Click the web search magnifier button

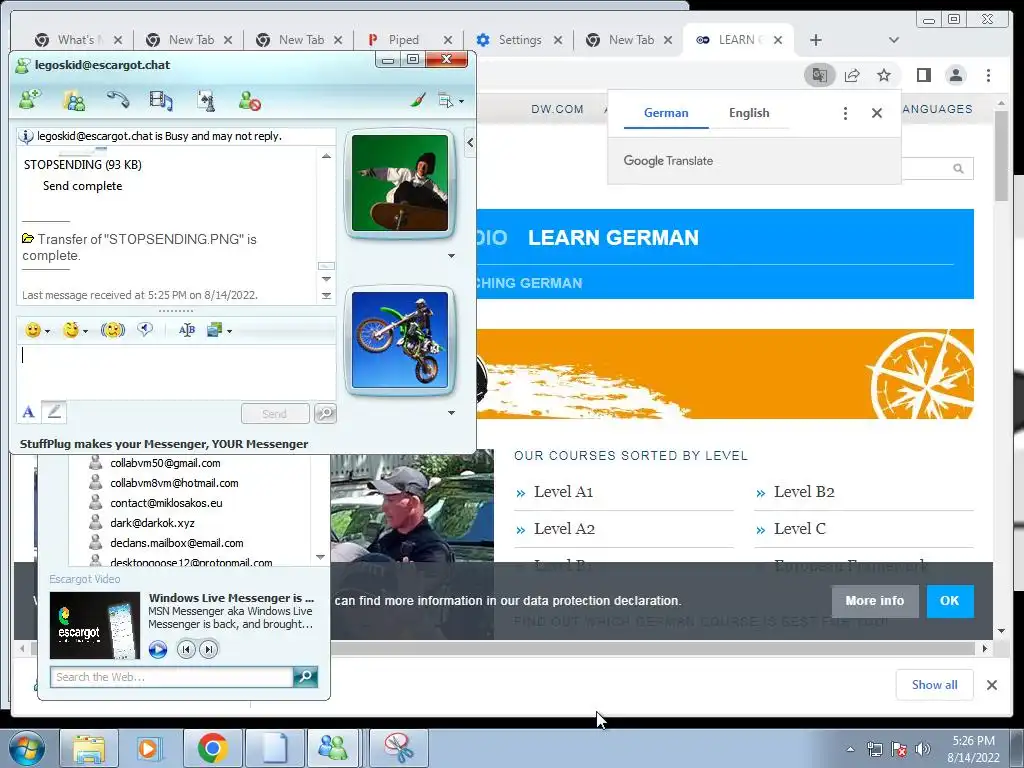pos(306,677)
